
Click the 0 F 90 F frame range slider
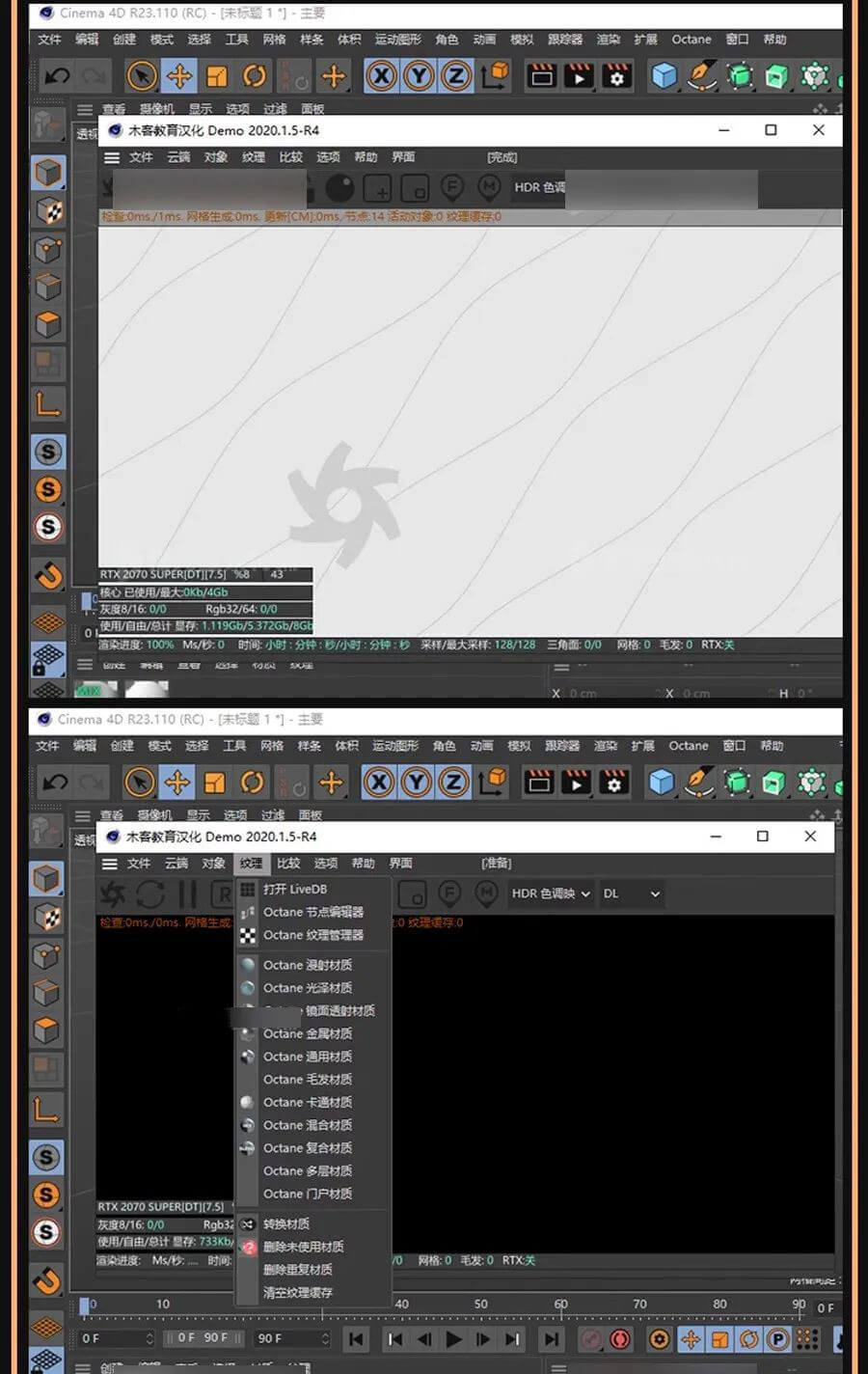[203, 1338]
